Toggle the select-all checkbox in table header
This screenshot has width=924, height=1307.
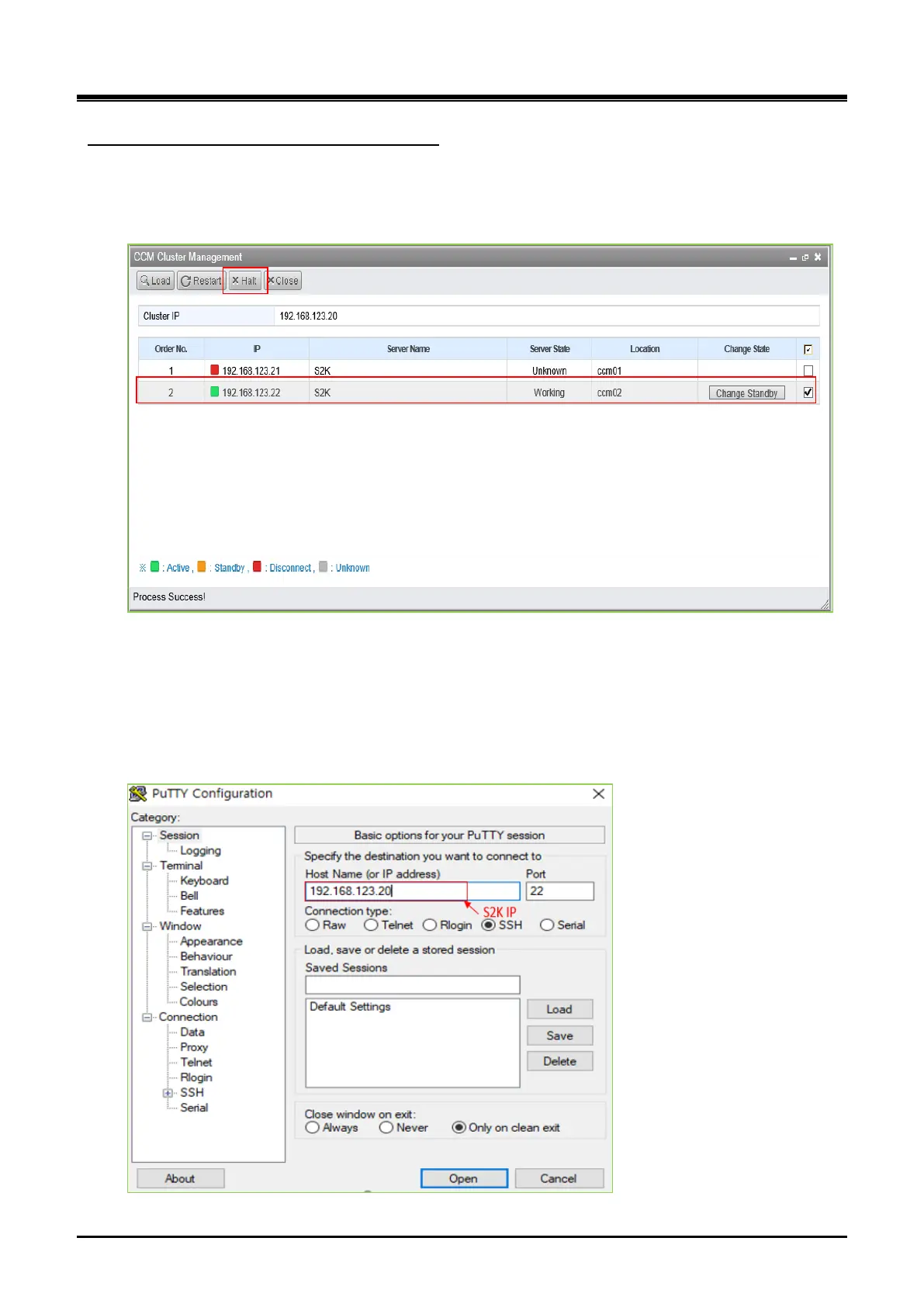coord(808,349)
